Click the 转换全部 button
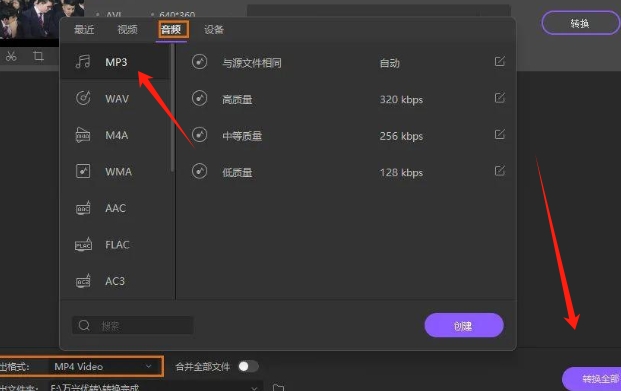The image size is (621, 391). [x=592, y=378]
